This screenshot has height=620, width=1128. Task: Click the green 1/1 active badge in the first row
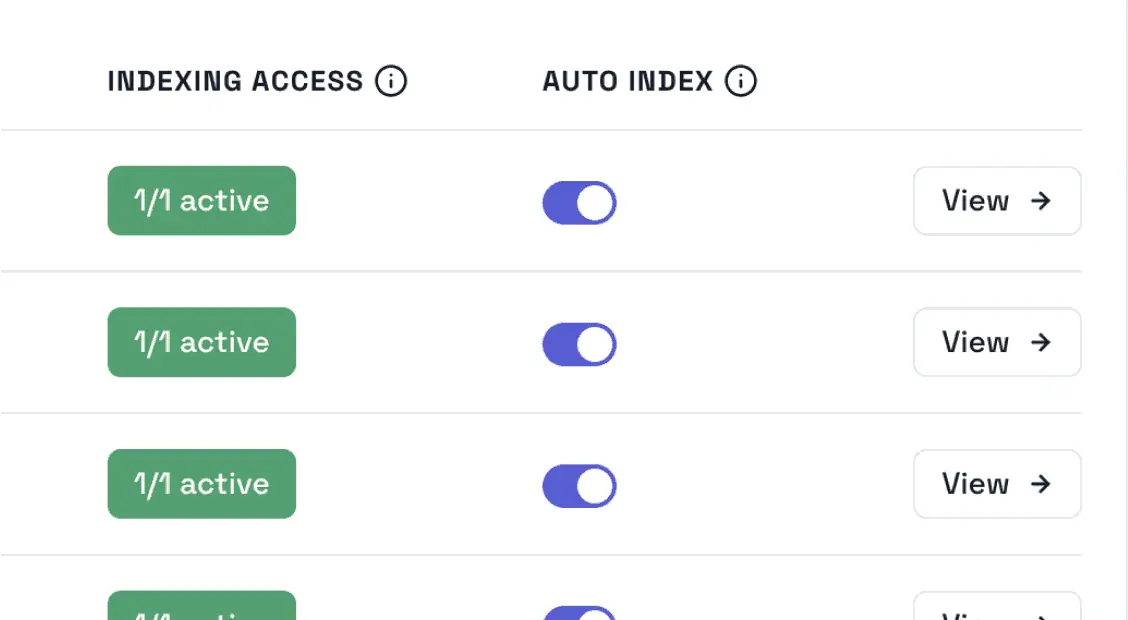201,200
